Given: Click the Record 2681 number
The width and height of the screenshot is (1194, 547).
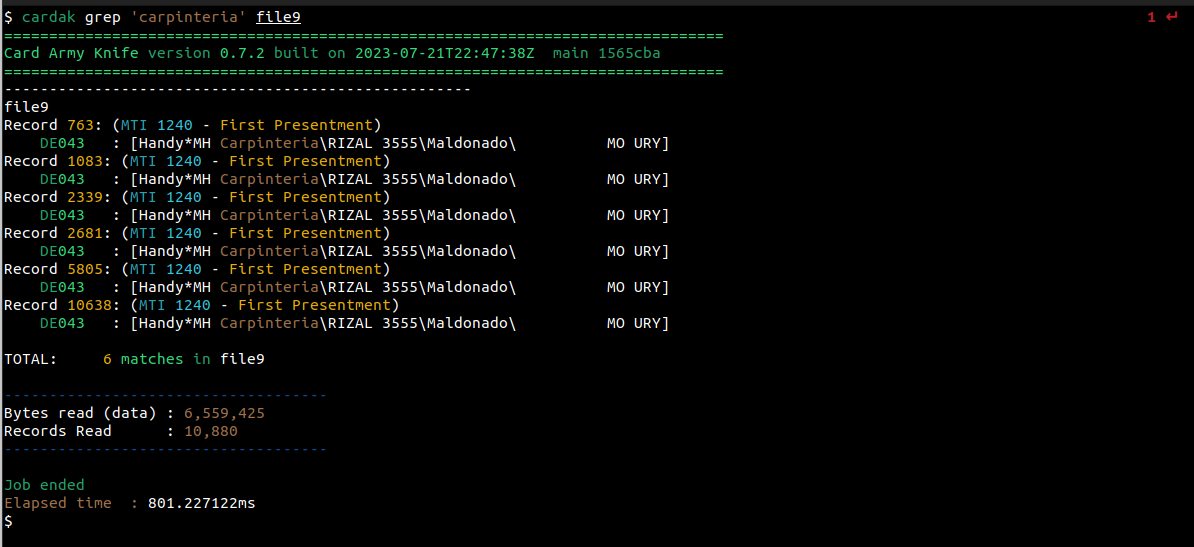Looking at the screenshot, I should coord(84,233).
